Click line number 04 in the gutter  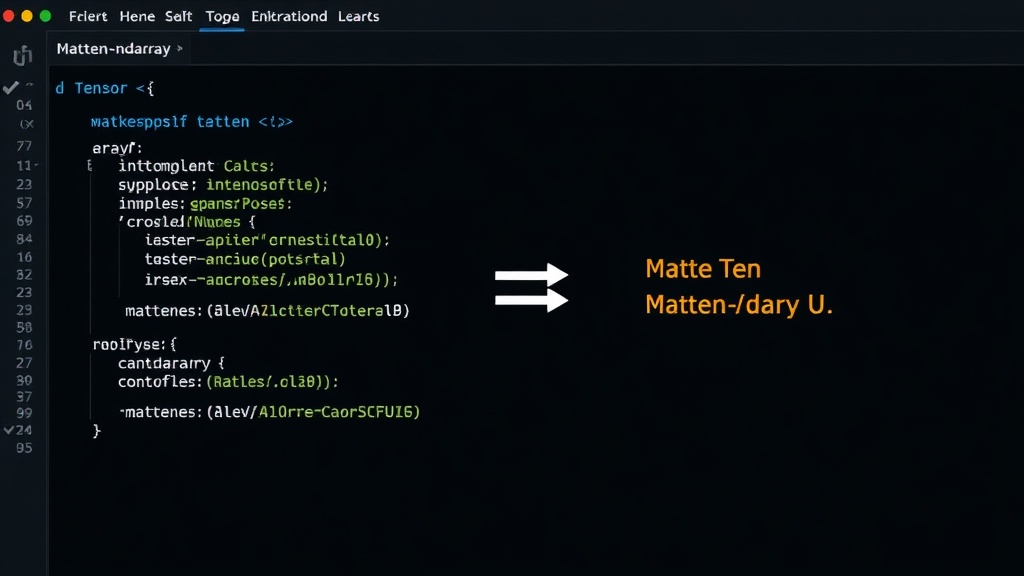point(24,105)
